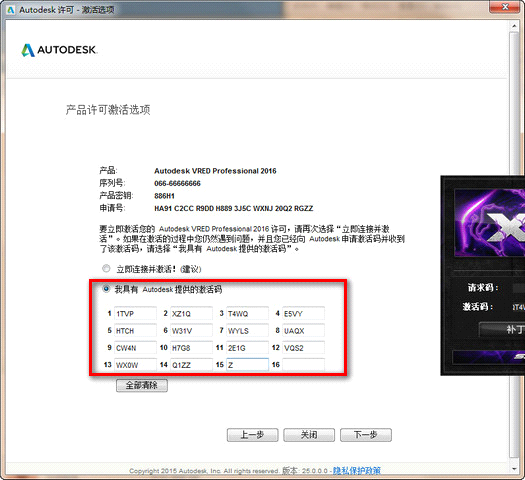
Task: Click activation code field 15 containing Z
Action: click(x=247, y=365)
